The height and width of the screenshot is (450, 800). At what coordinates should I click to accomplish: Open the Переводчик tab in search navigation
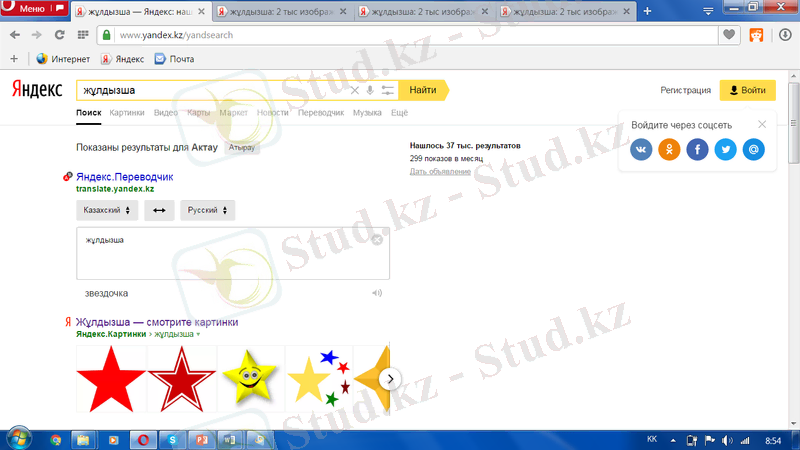[320, 113]
